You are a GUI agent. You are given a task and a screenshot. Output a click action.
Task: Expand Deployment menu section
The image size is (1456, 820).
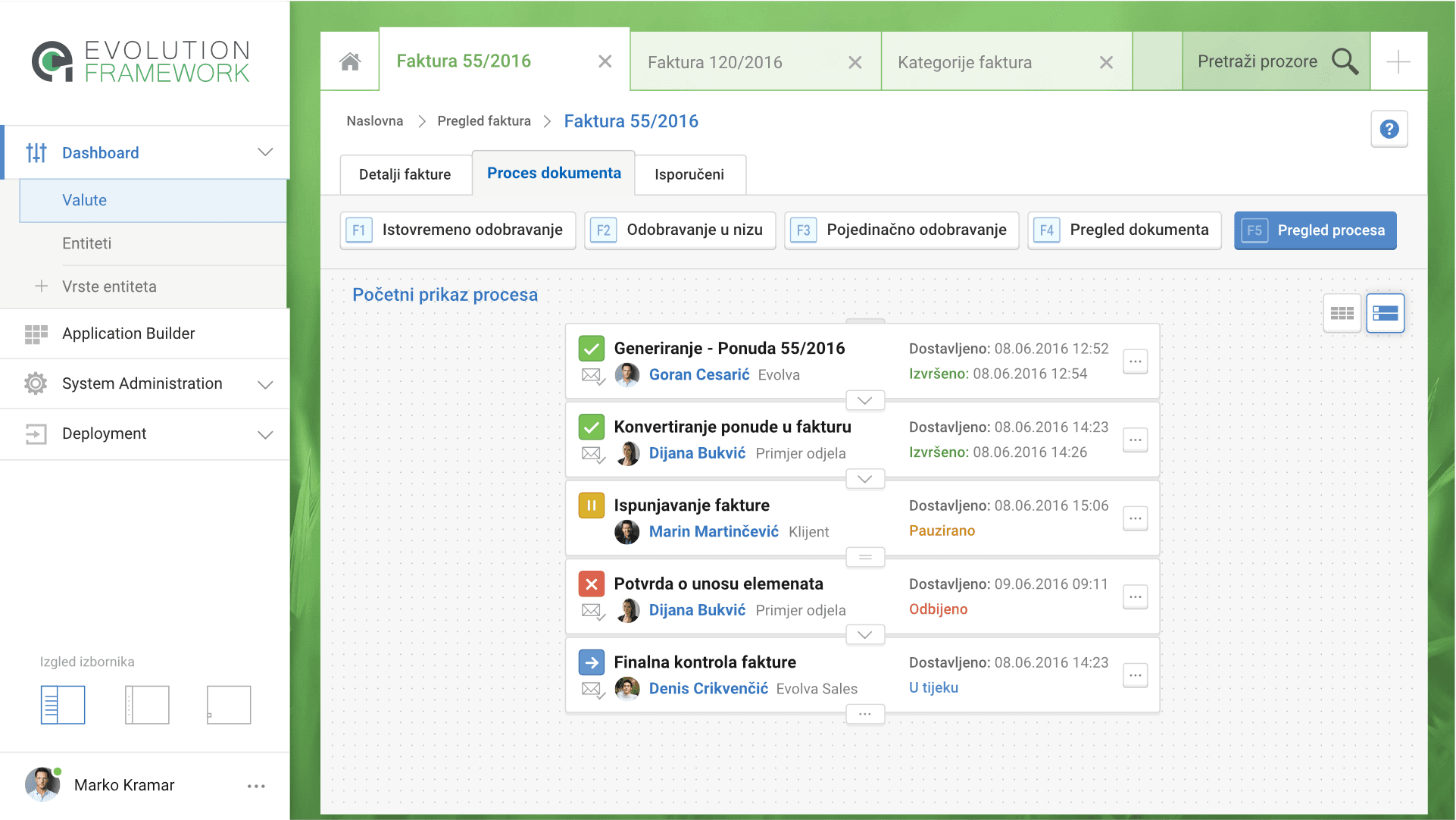pos(265,434)
